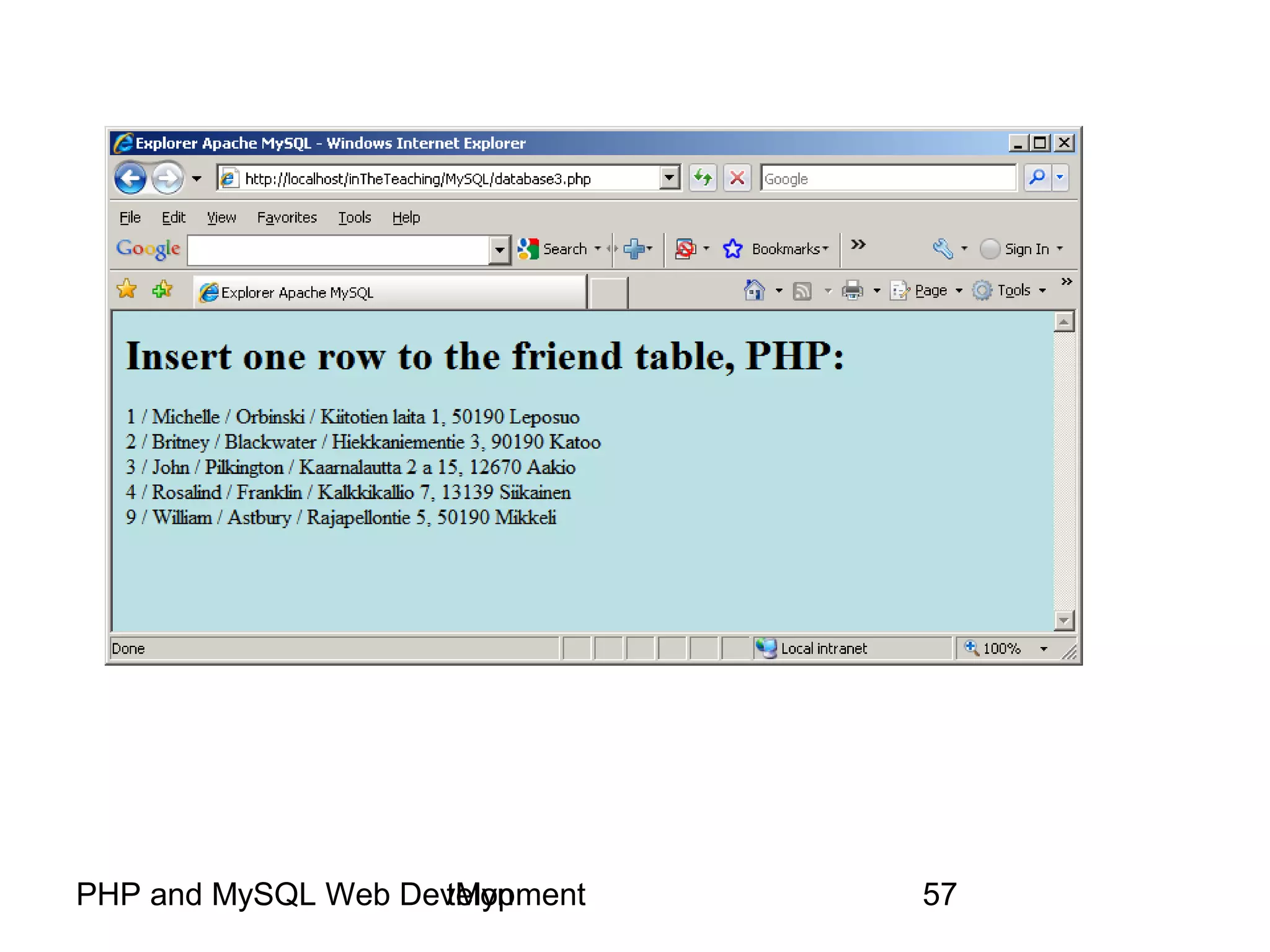Focus the Google toolbar search field

pos(339,250)
